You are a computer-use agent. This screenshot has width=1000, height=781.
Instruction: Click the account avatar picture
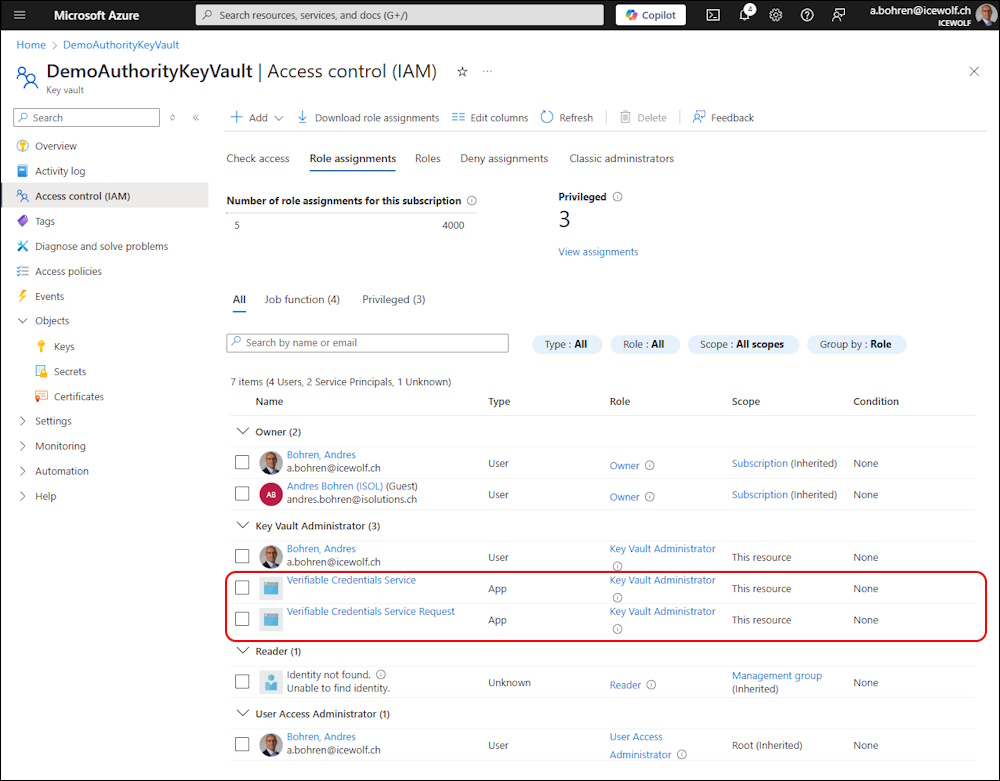tap(986, 15)
